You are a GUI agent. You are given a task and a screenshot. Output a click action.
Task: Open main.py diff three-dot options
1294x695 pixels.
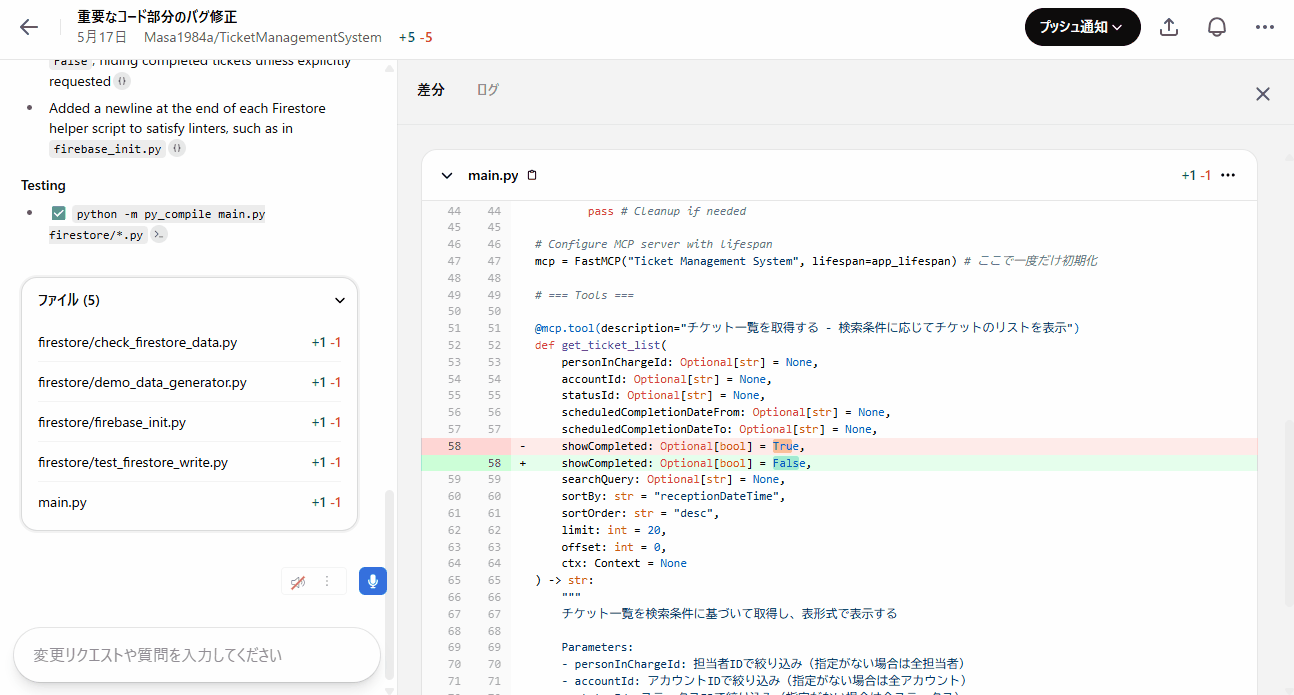click(x=1228, y=175)
